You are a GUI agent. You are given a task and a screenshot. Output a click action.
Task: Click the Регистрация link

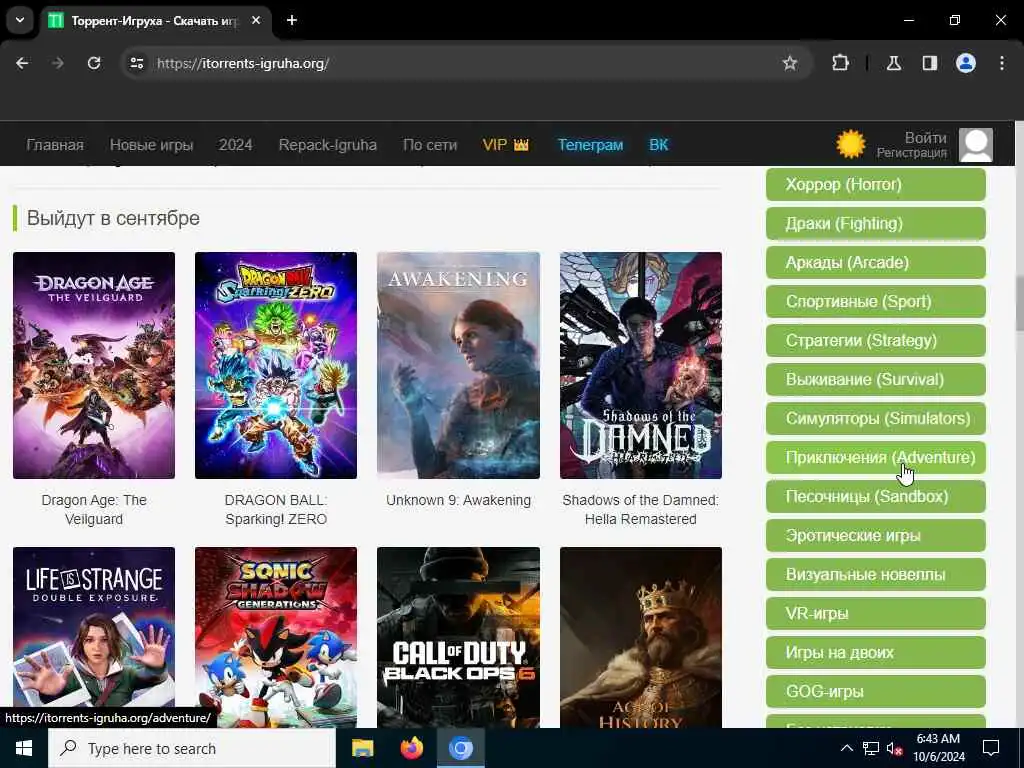(x=912, y=153)
